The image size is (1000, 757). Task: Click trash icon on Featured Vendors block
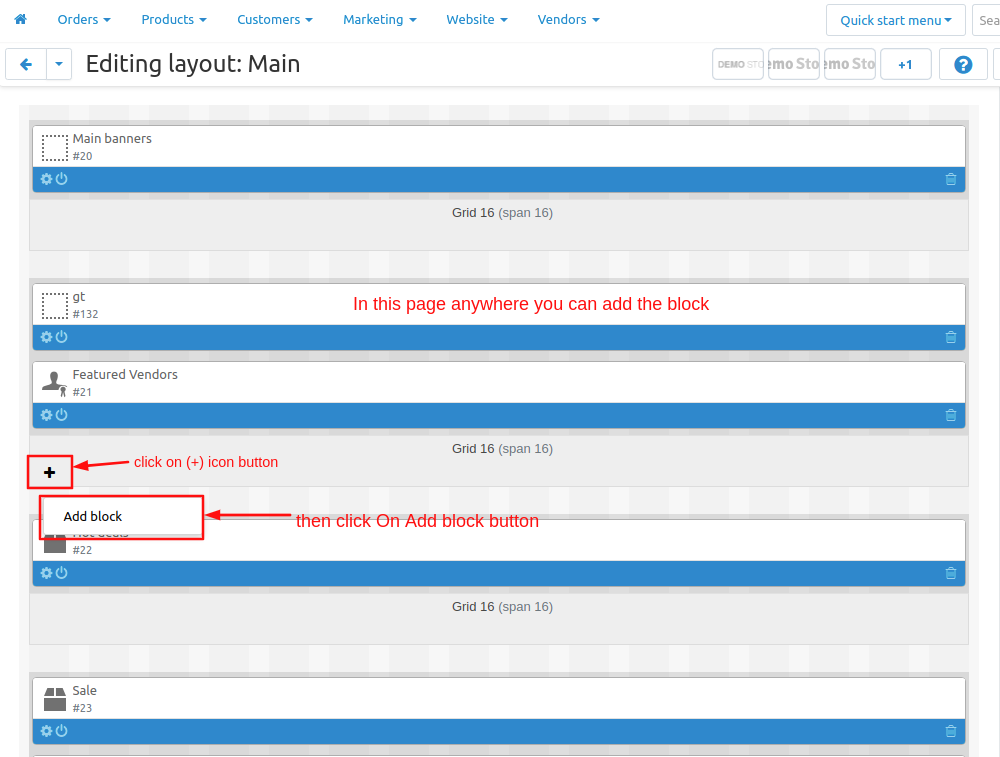pyautogui.click(x=950, y=415)
